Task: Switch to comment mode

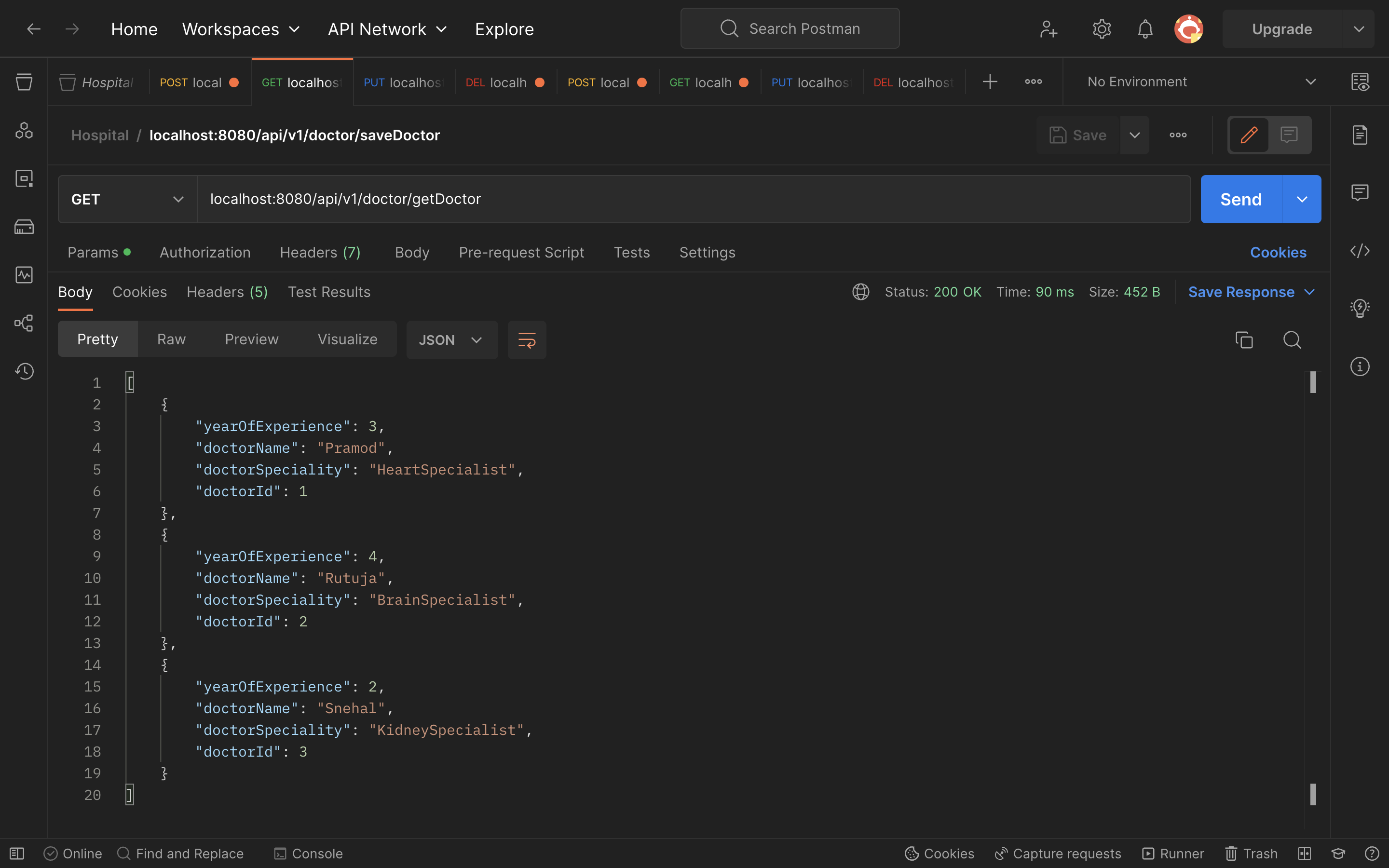Action: [1289, 135]
